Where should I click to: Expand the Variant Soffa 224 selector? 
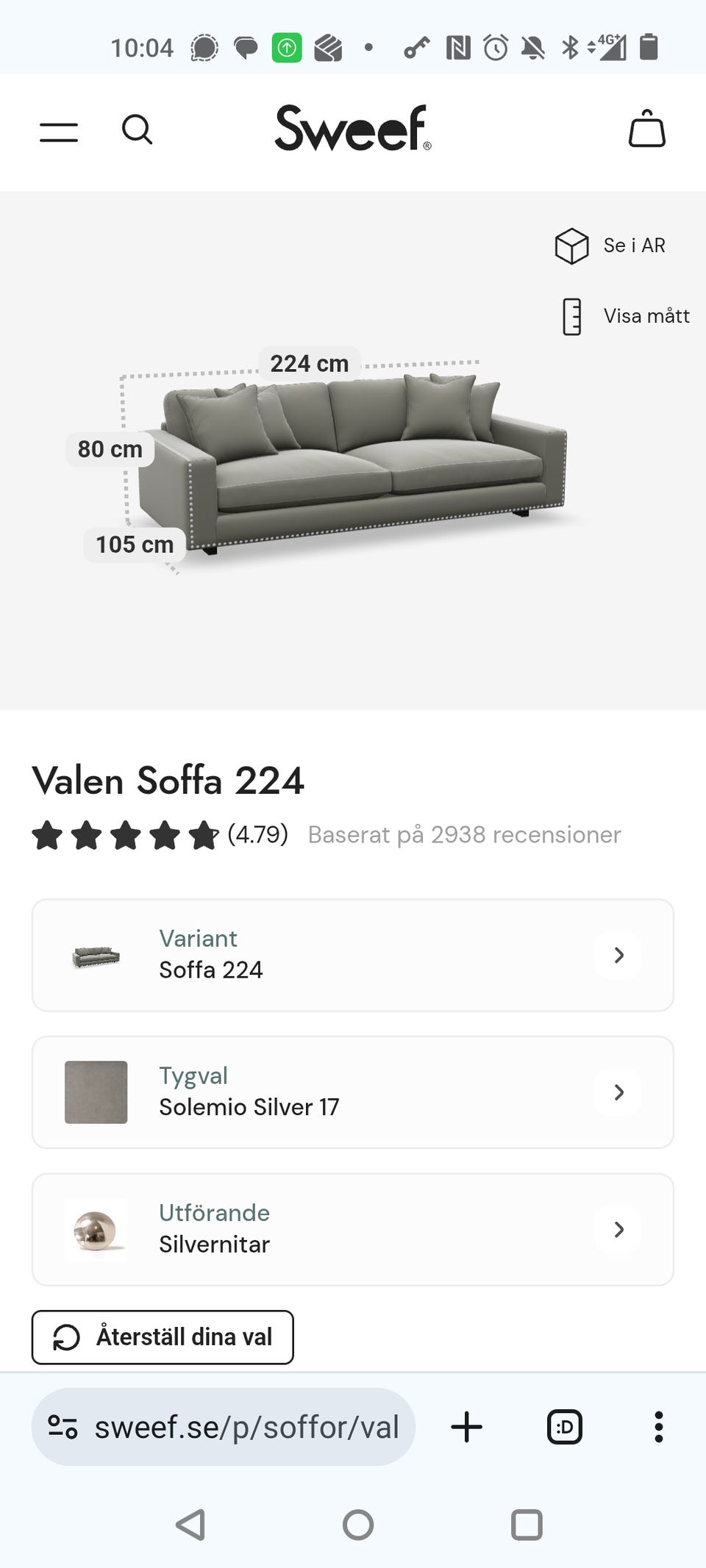tap(618, 955)
